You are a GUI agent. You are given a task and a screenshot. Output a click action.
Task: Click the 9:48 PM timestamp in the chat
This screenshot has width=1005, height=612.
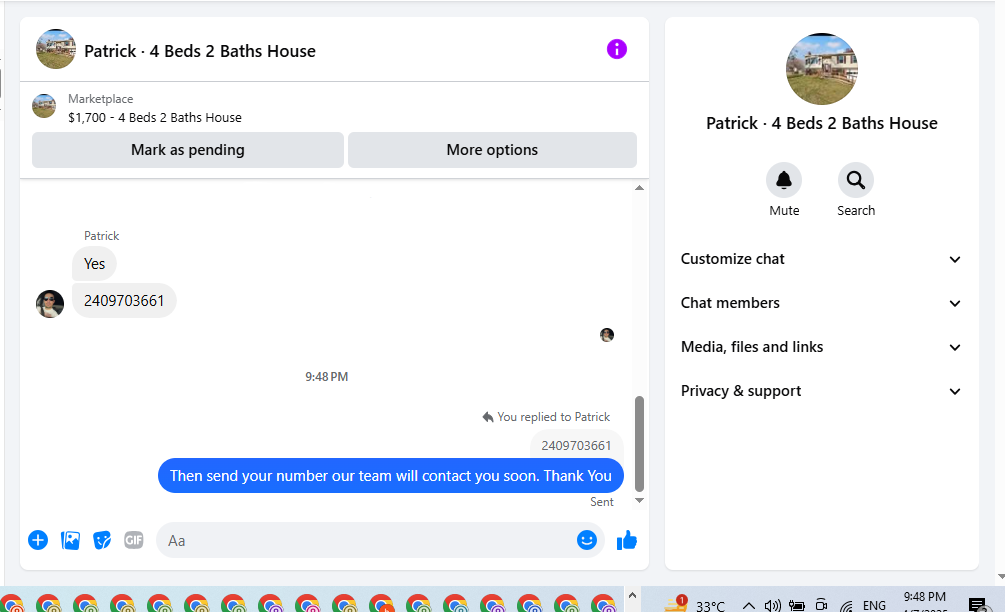point(326,377)
